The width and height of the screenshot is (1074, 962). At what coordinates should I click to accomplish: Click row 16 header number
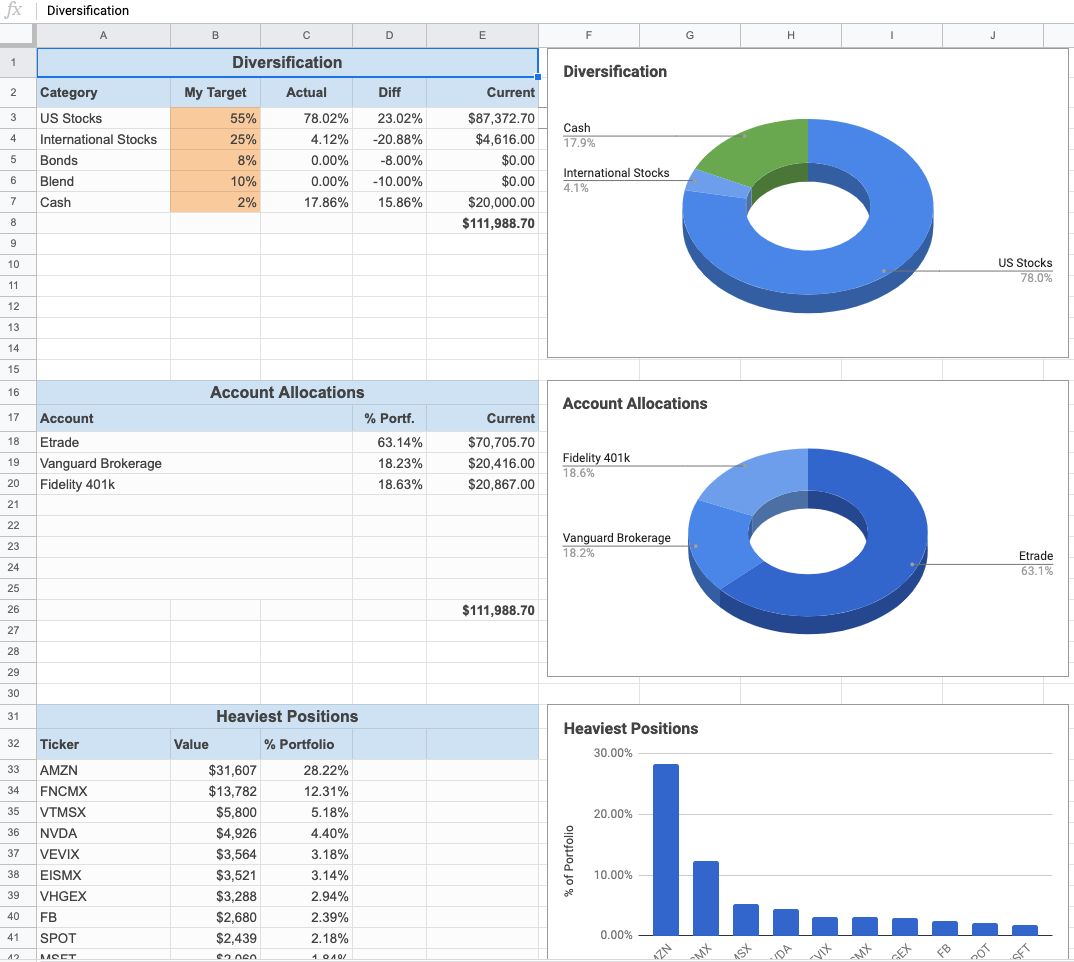[x=14, y=392]
